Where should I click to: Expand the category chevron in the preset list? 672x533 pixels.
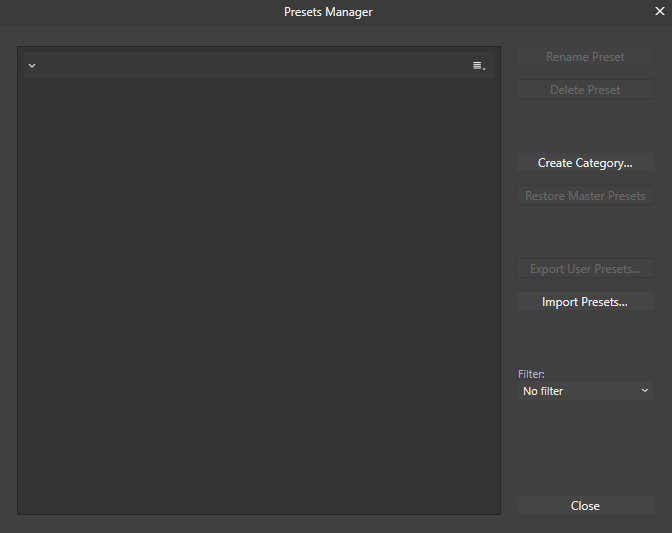(x=32, y=66)
